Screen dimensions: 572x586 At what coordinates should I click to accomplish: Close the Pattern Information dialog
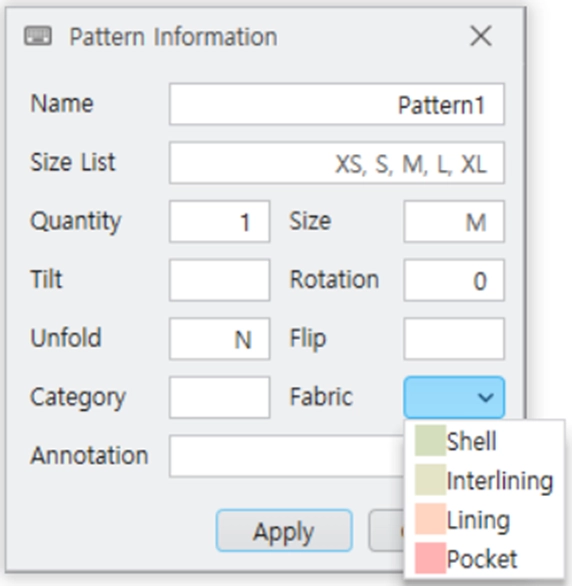[x=480, y=36]
